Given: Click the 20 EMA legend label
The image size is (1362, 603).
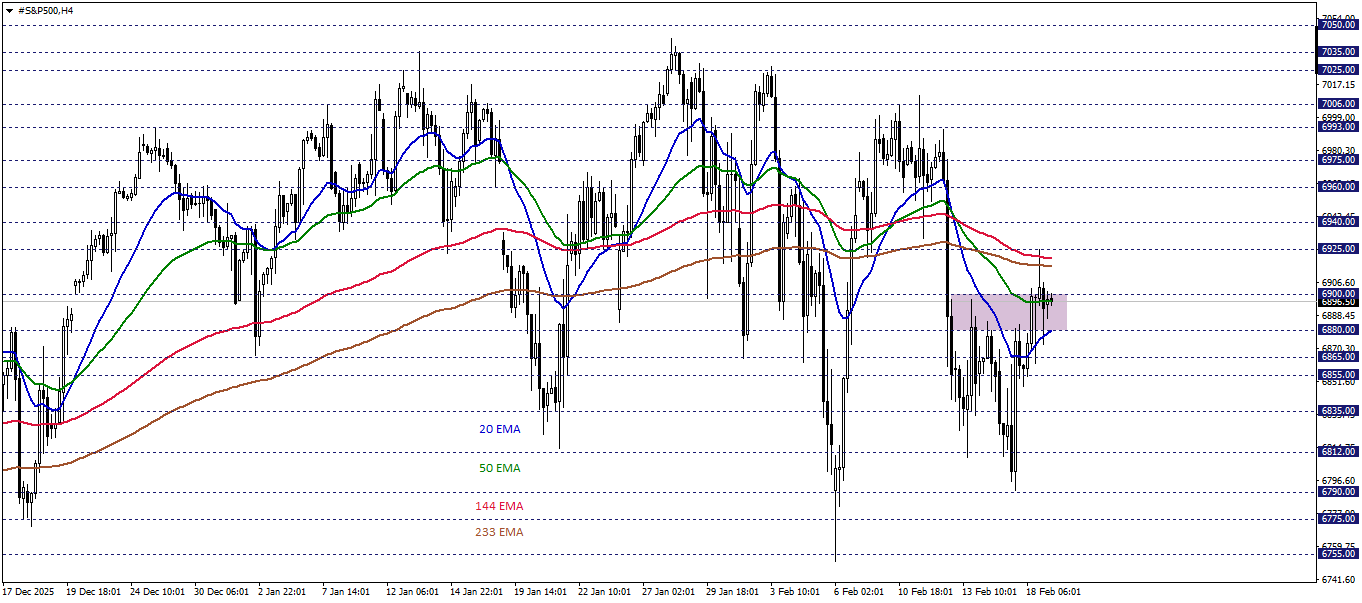Looking at the screenshot, I should pyautogui.click(x=499, y=429).
